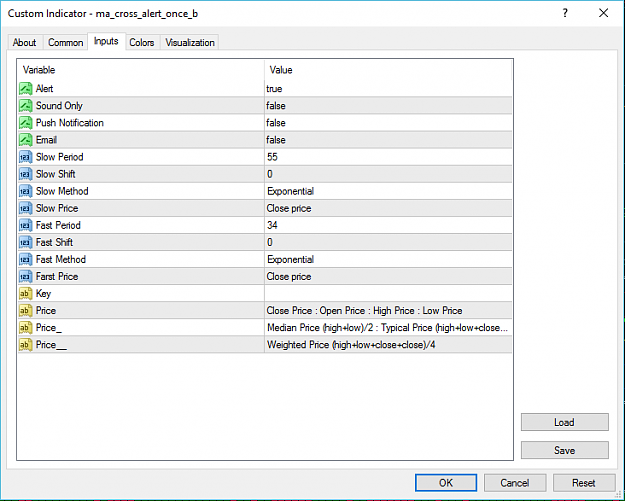This screenshot has width=625, height=501.
Task: Select the Push Notification value 'false'
Action: 388,123
